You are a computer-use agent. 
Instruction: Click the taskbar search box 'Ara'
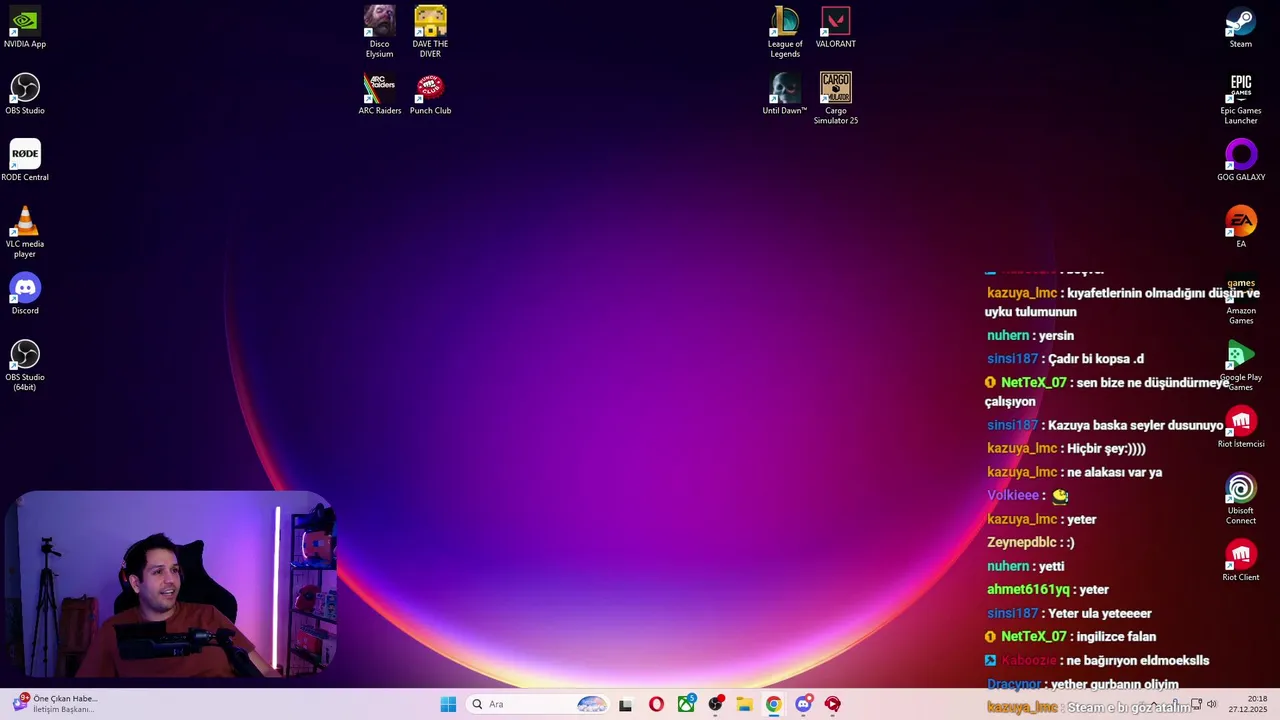[539, 704]
